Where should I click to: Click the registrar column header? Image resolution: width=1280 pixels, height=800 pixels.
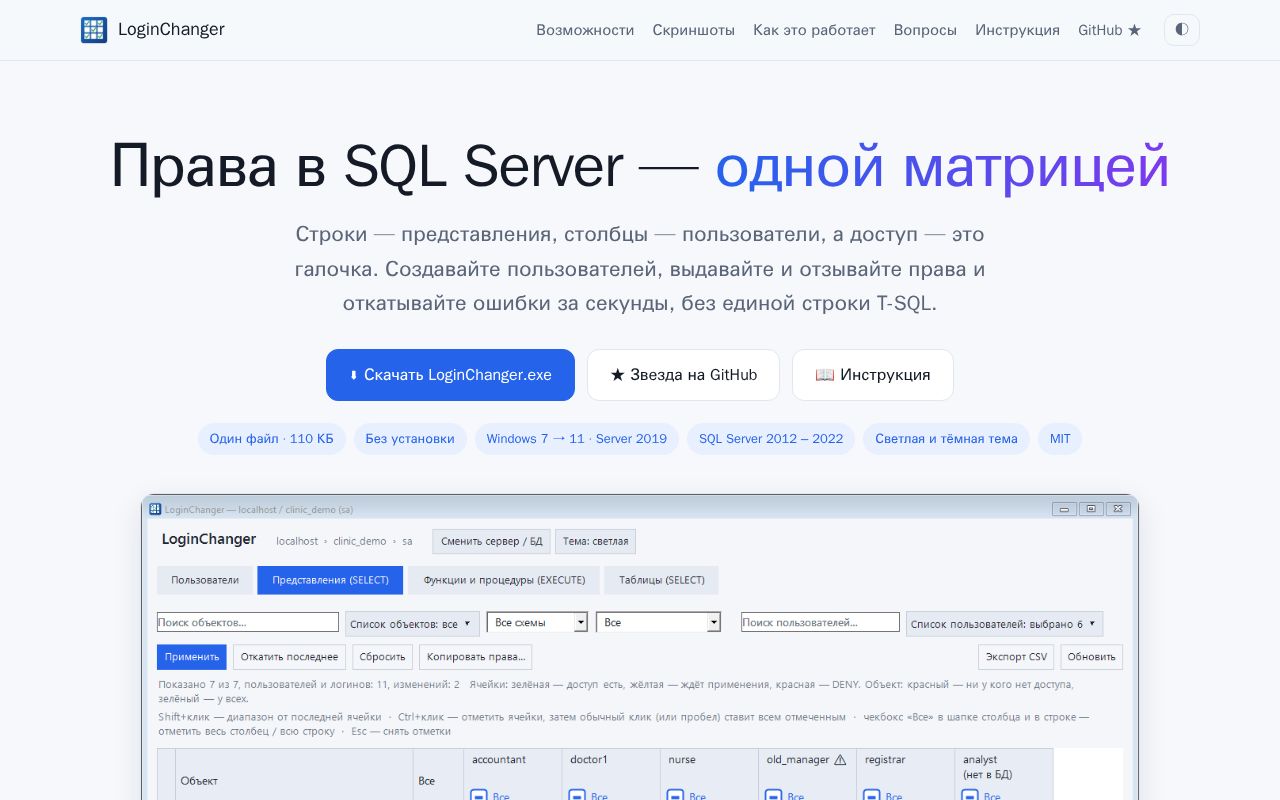(885, 760)
